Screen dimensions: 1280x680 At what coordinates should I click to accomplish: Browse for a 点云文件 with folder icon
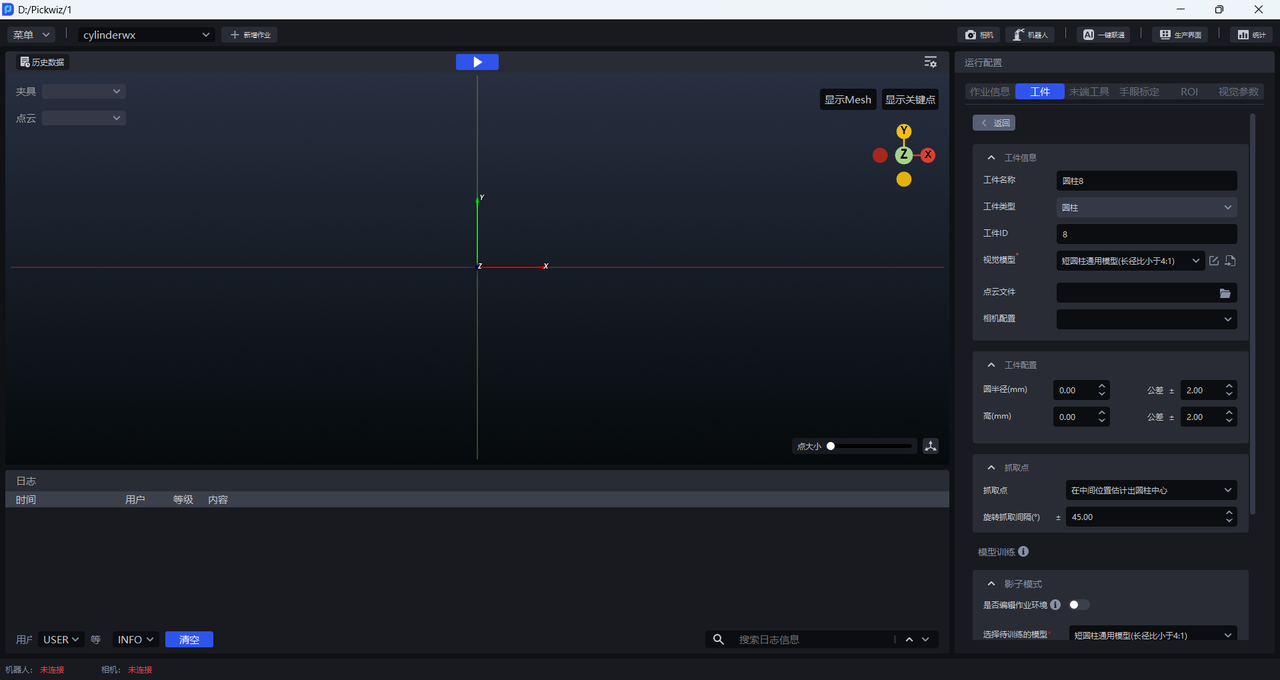pos(1225,293)
